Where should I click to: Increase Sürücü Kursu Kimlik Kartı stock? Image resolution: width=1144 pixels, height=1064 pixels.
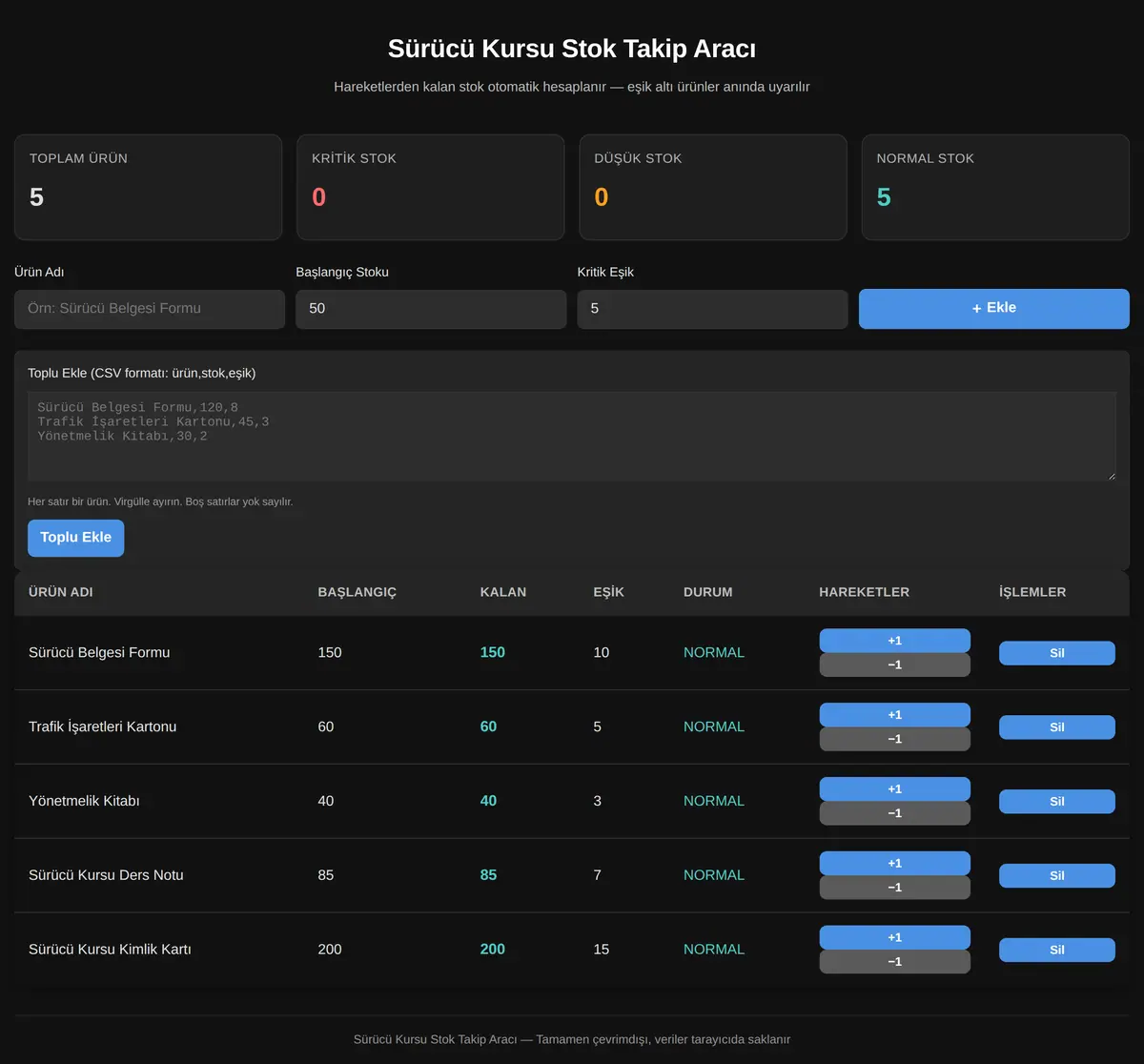tap(894, 938)
